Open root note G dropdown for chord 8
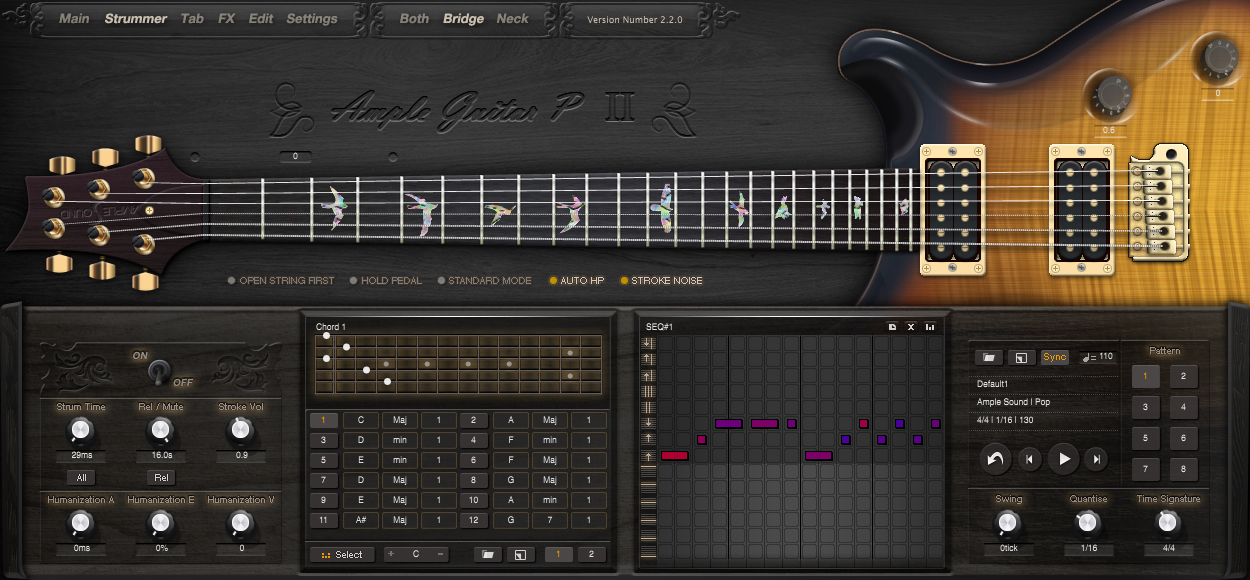 tap(510, 481)
